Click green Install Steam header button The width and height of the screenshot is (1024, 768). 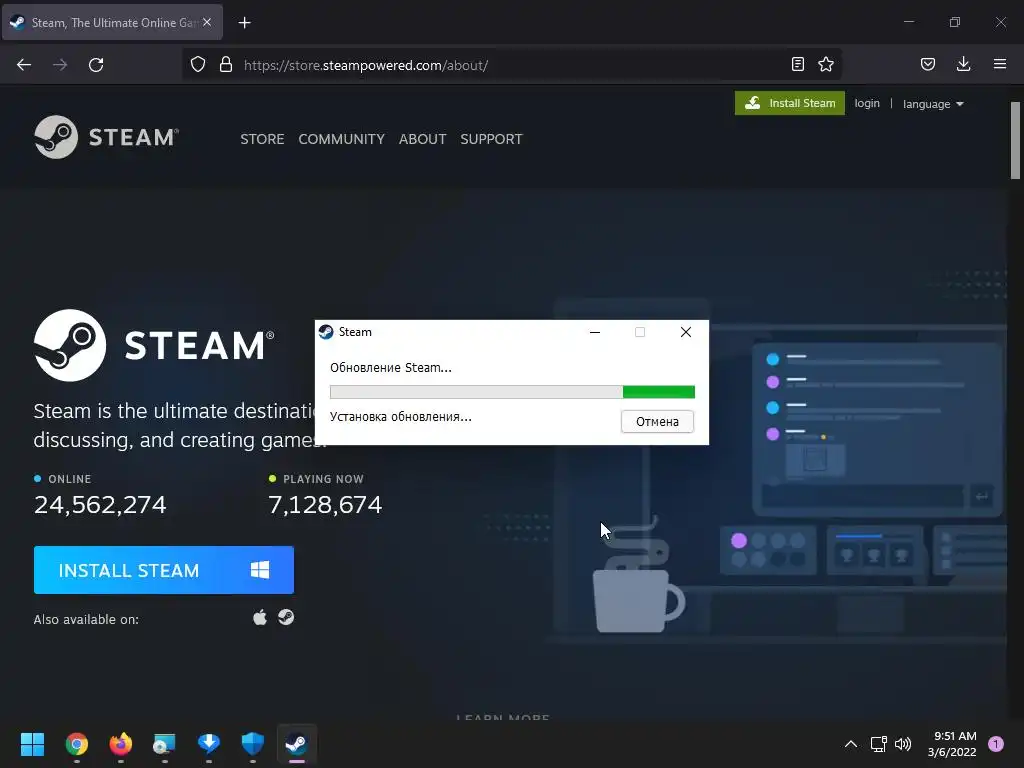click(790, 103)
